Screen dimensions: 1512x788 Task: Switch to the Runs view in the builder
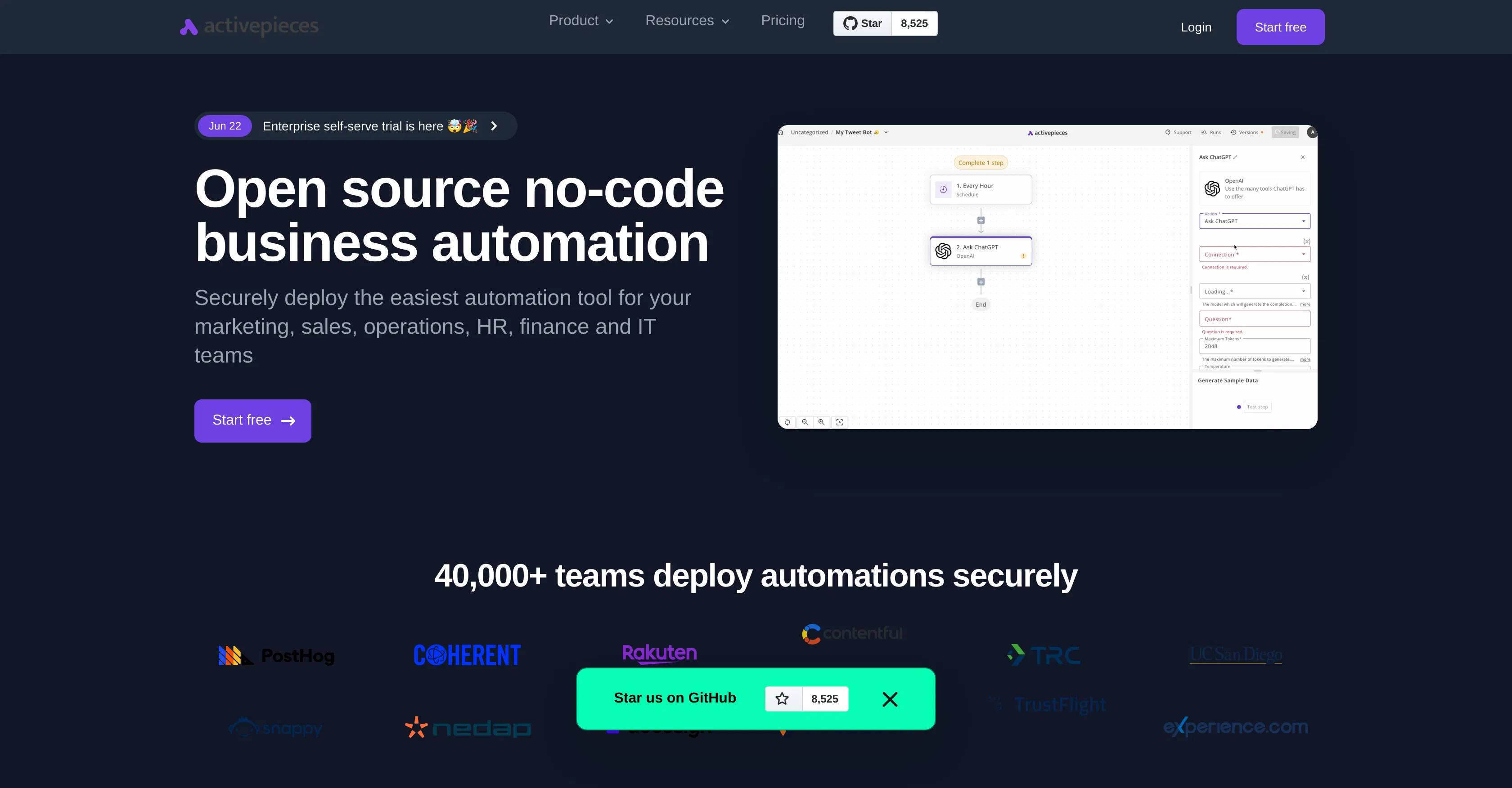1210,132
